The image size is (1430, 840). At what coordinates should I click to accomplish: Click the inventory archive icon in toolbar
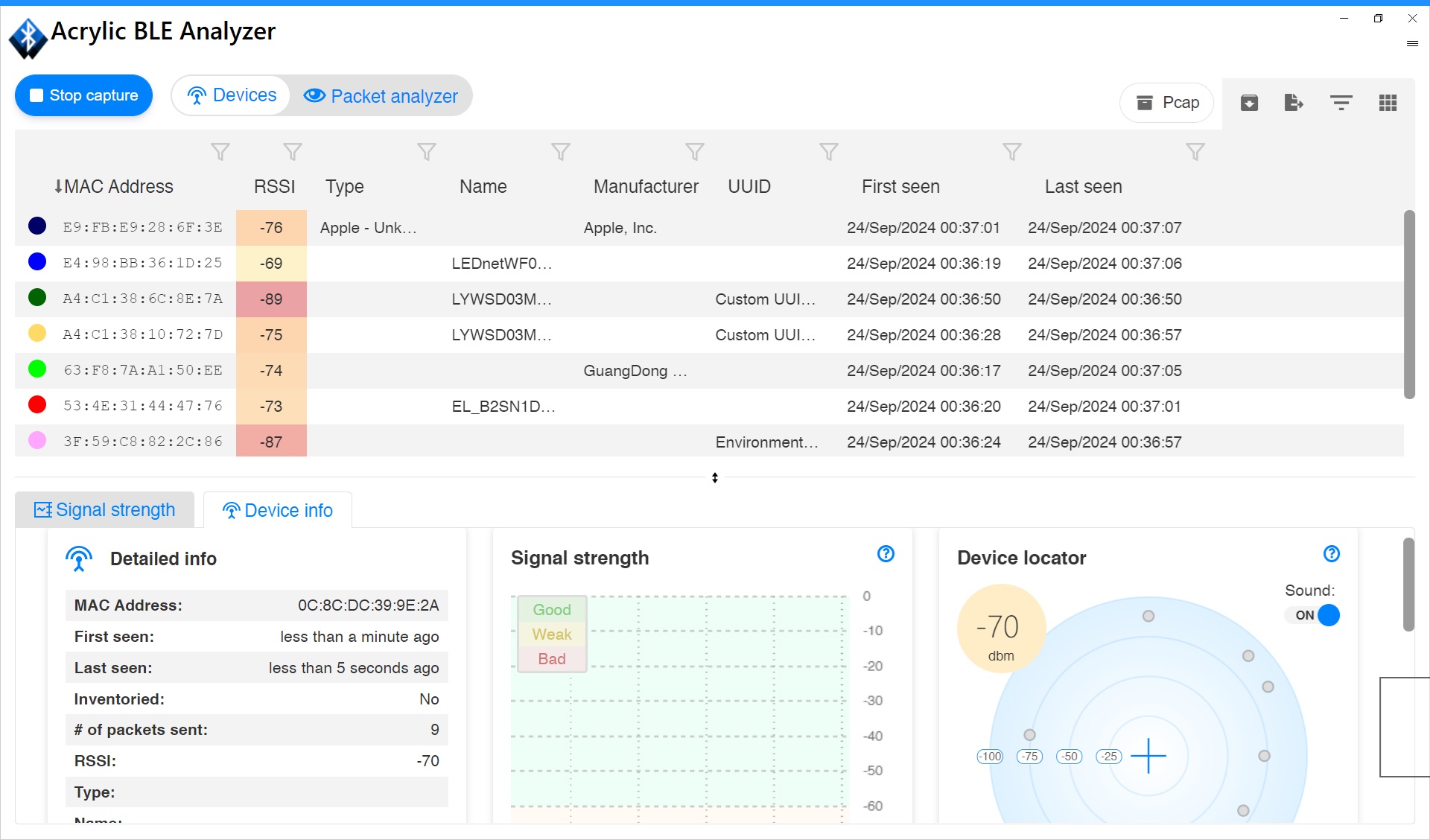click(x=1249, y=103)
